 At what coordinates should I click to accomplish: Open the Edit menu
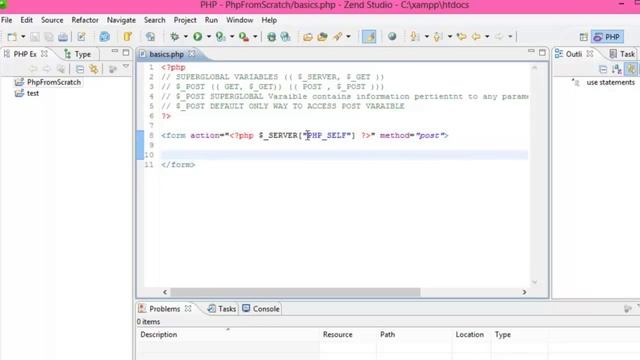pyautogui.click(x=27, y=20)
